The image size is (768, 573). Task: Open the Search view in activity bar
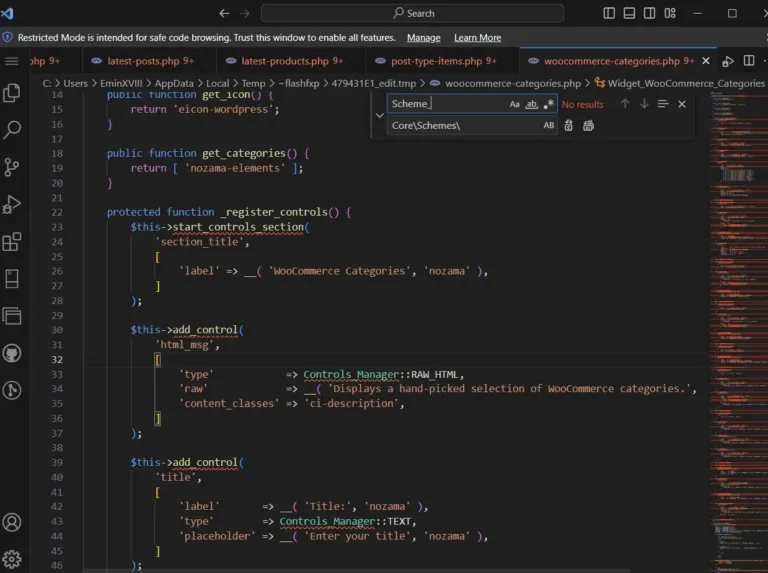(12, 130)
